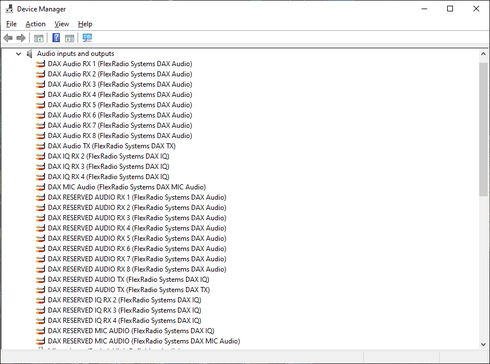Viewport: 490px width, 364px height.
Task: Click icon of DAX RESERVED AUDIO TX (DAX TX)
Action: tap(40, 290)
